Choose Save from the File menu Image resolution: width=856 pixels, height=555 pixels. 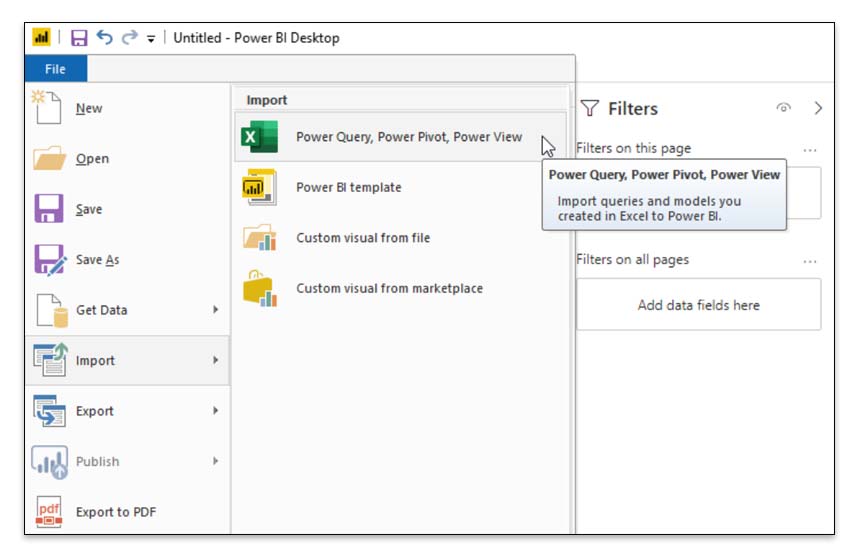point(128,209)
